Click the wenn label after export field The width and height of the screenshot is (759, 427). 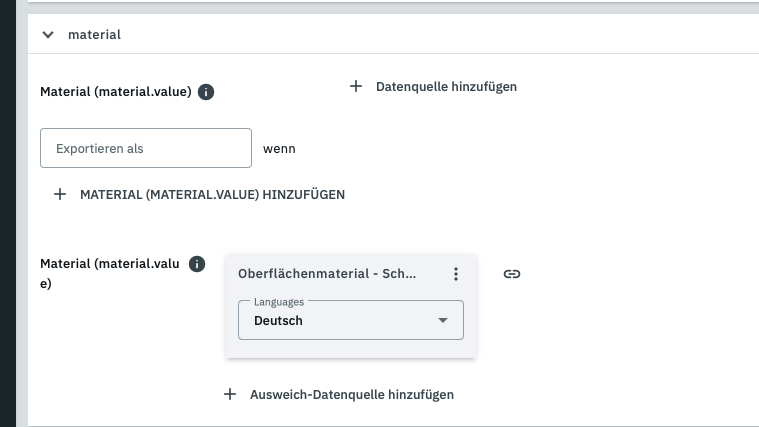click(279, 149)
